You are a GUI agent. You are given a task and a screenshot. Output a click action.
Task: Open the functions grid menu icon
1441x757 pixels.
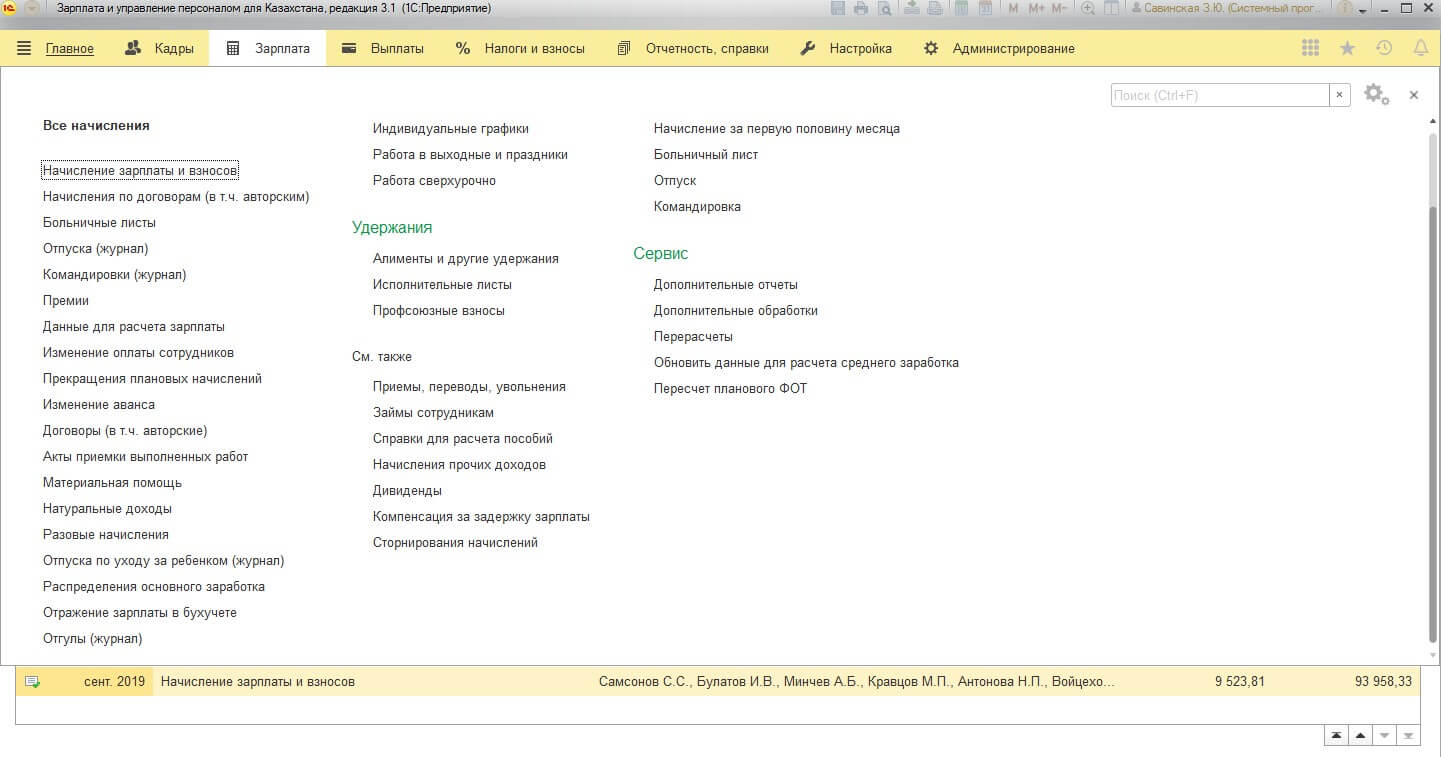pyautogui.click(x=1310, y=48)
